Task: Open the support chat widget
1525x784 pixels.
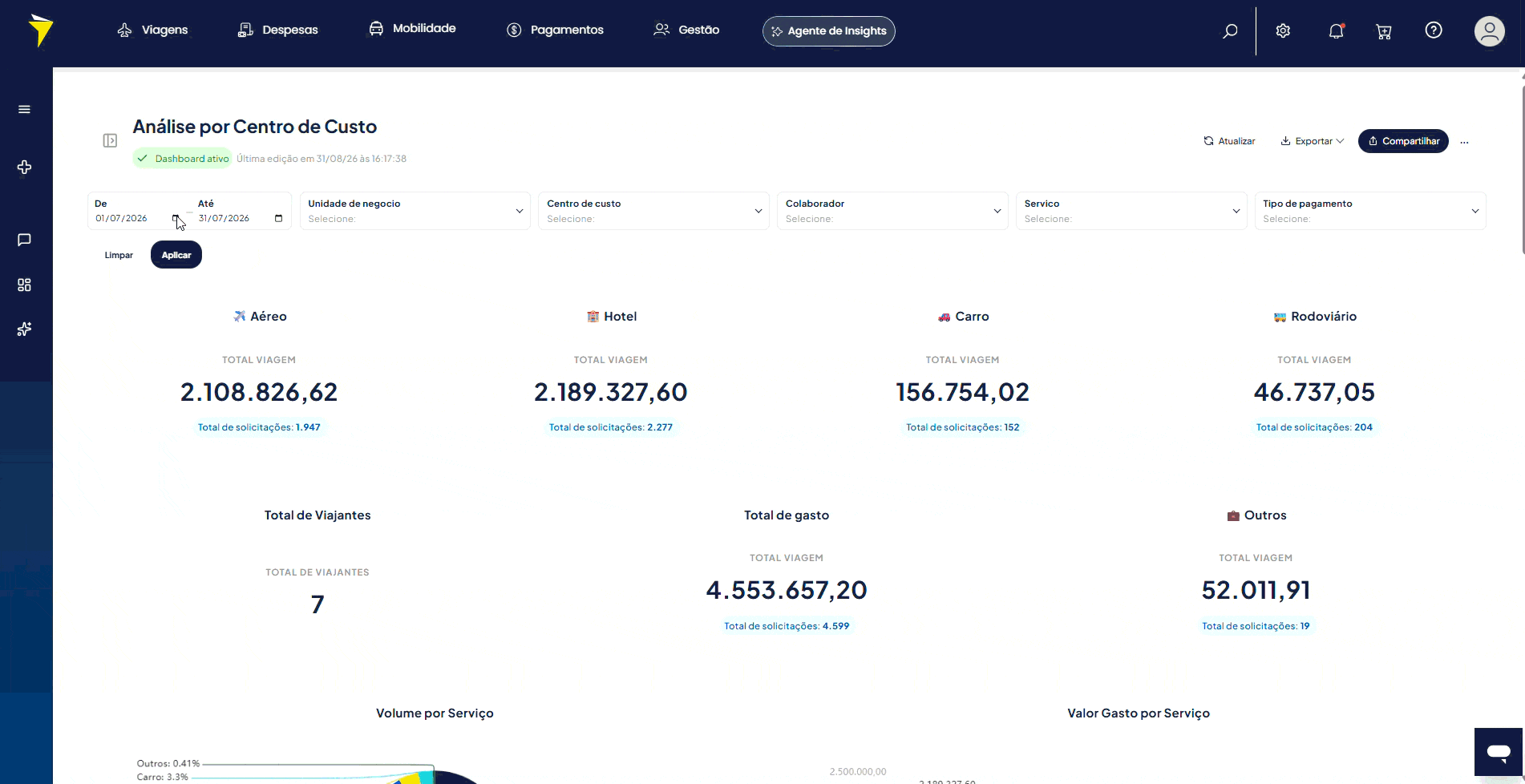Action: [x=1498, y=752]
